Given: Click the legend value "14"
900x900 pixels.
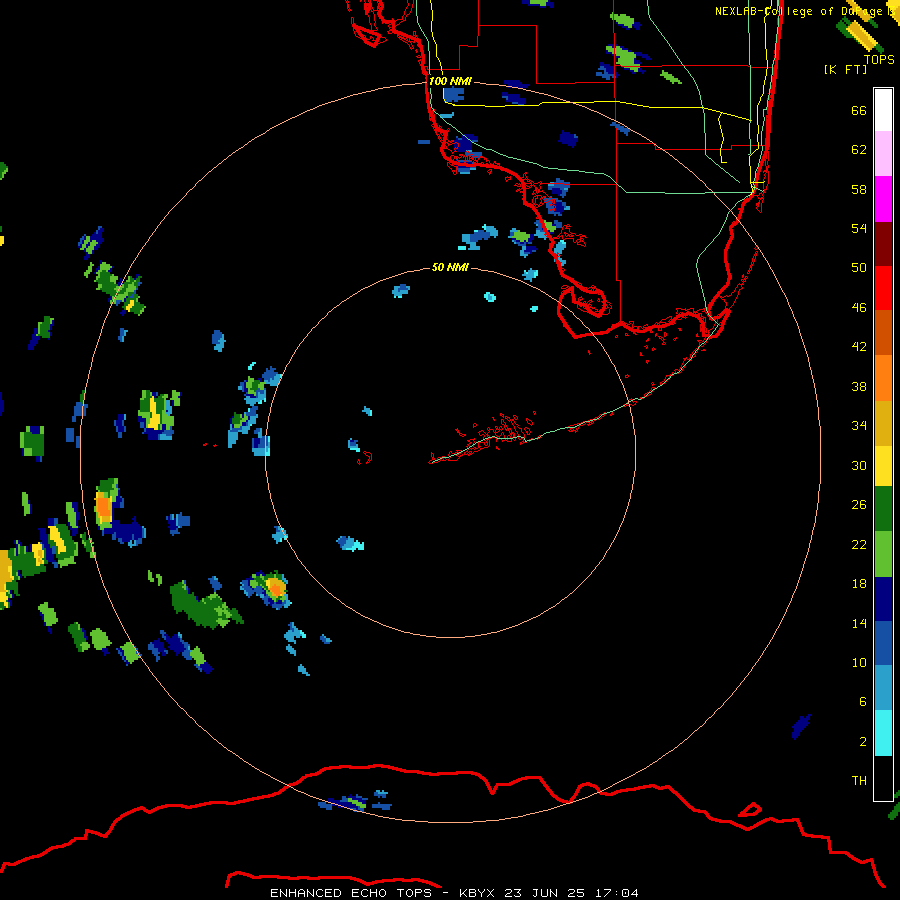Looking at the screenshot, I should click(x=859, y=623).
